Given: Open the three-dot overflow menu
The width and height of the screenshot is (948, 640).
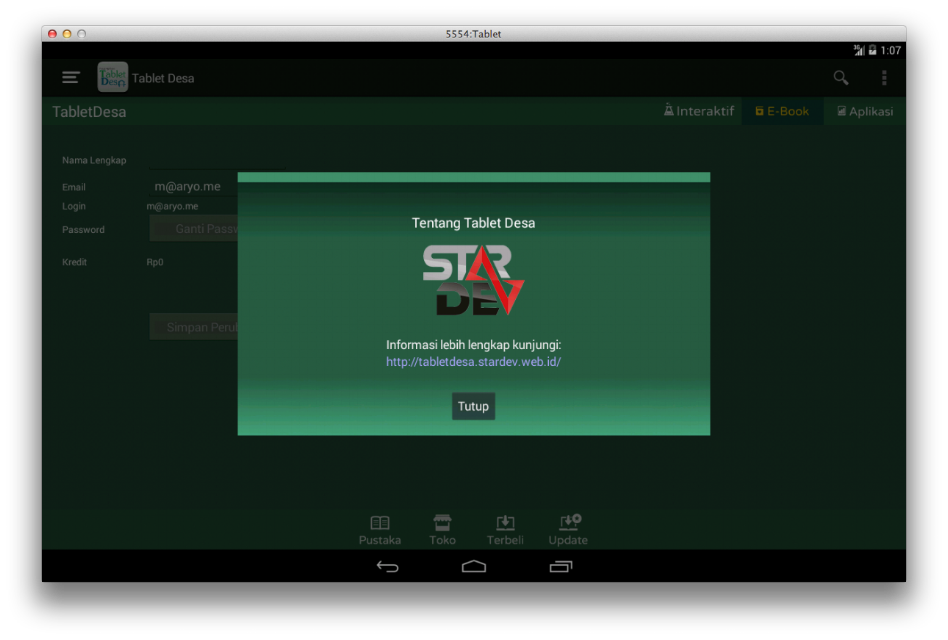Looking at the screenshot, I should pos(884,77).
